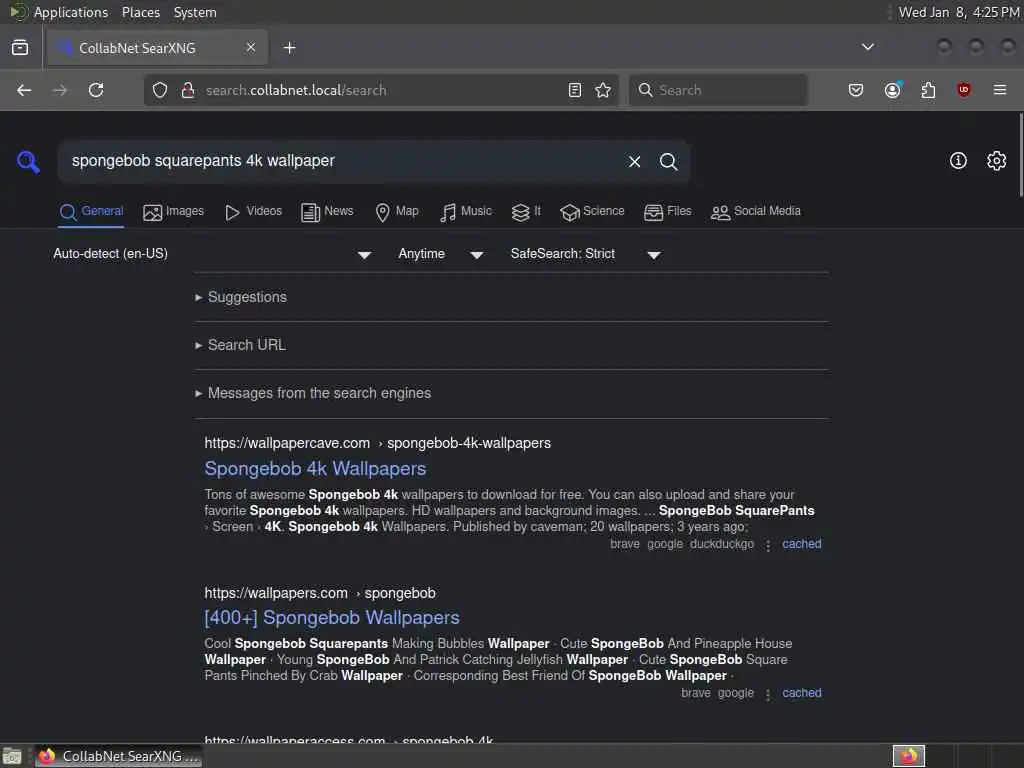Screen dimensions: 1024x768
Task: Submit search with magnifier button
Action: pos(668,161)
